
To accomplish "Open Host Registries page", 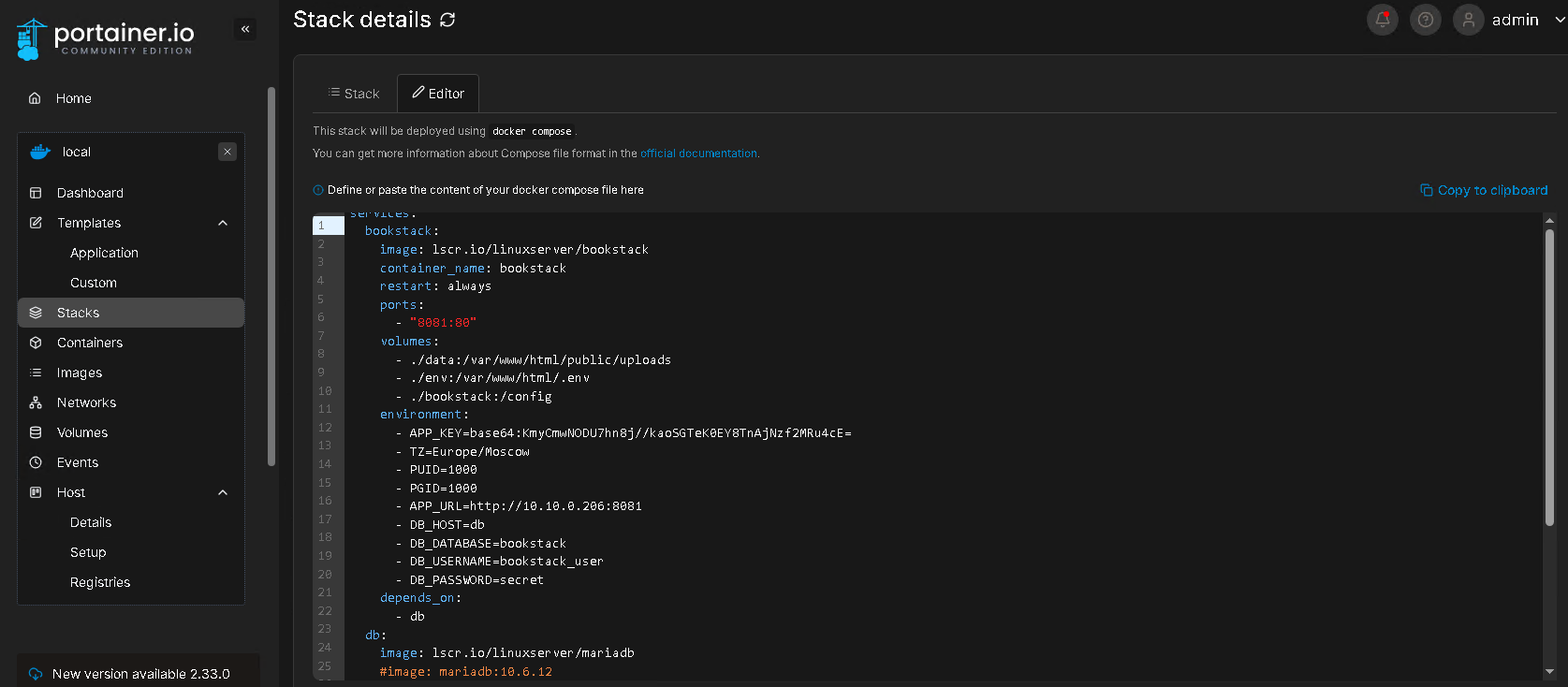I will pos(100,582).
